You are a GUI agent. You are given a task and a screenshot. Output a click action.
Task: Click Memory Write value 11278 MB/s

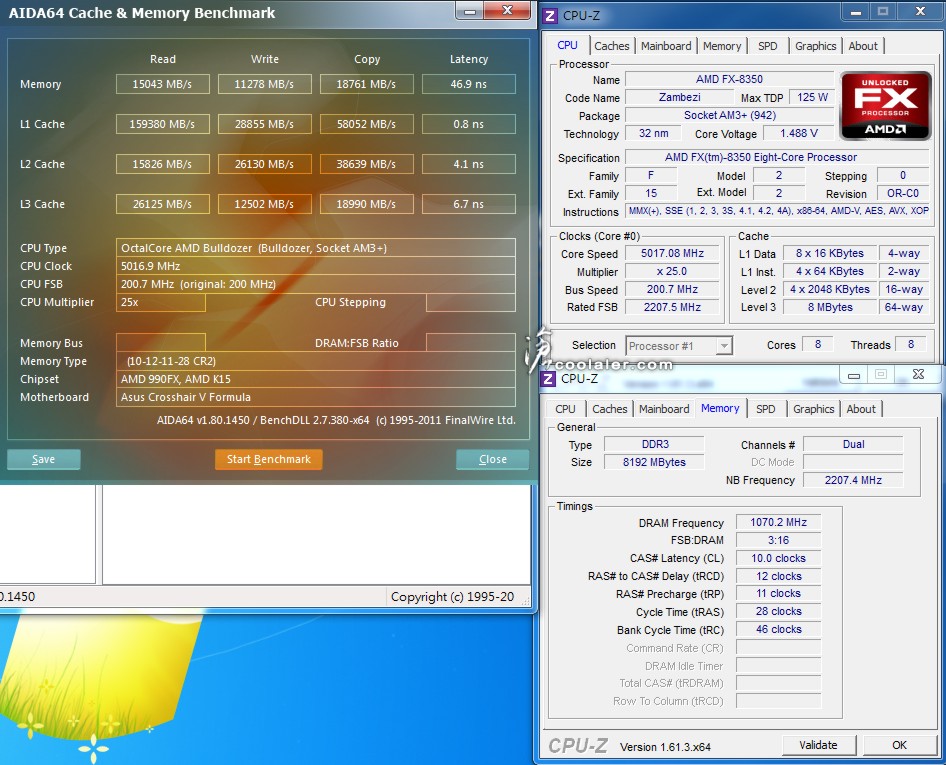[264, 84]
